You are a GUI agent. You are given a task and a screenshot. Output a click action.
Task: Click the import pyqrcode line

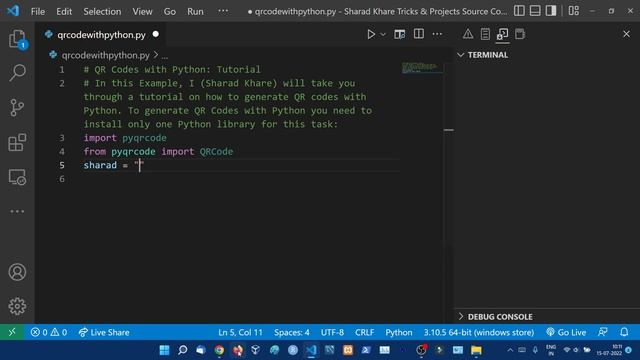125,138
